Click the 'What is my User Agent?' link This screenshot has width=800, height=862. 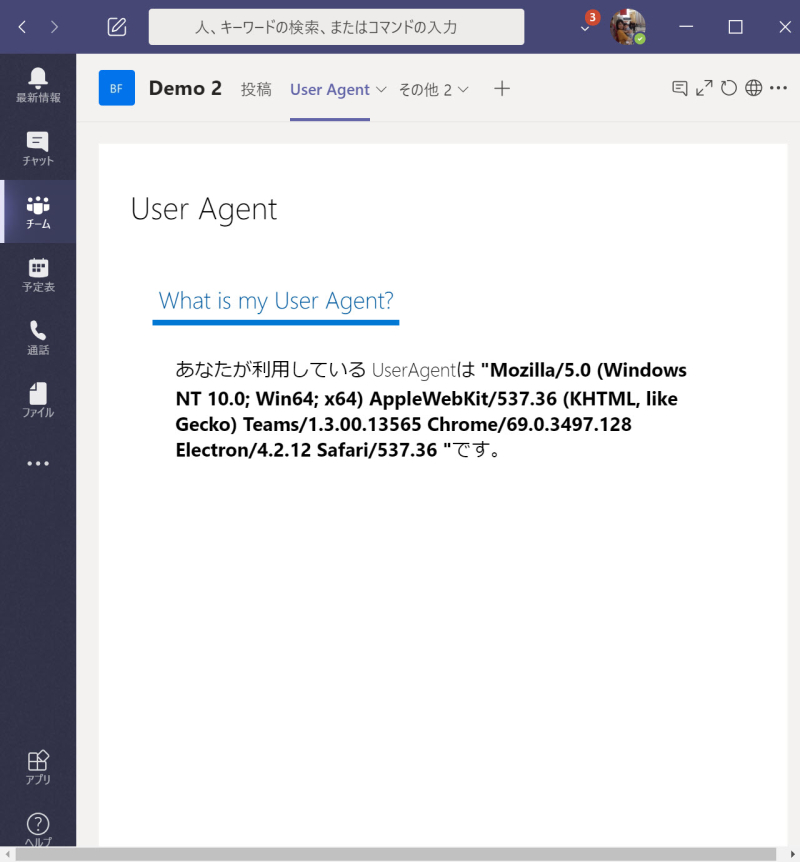coord(276,301)
